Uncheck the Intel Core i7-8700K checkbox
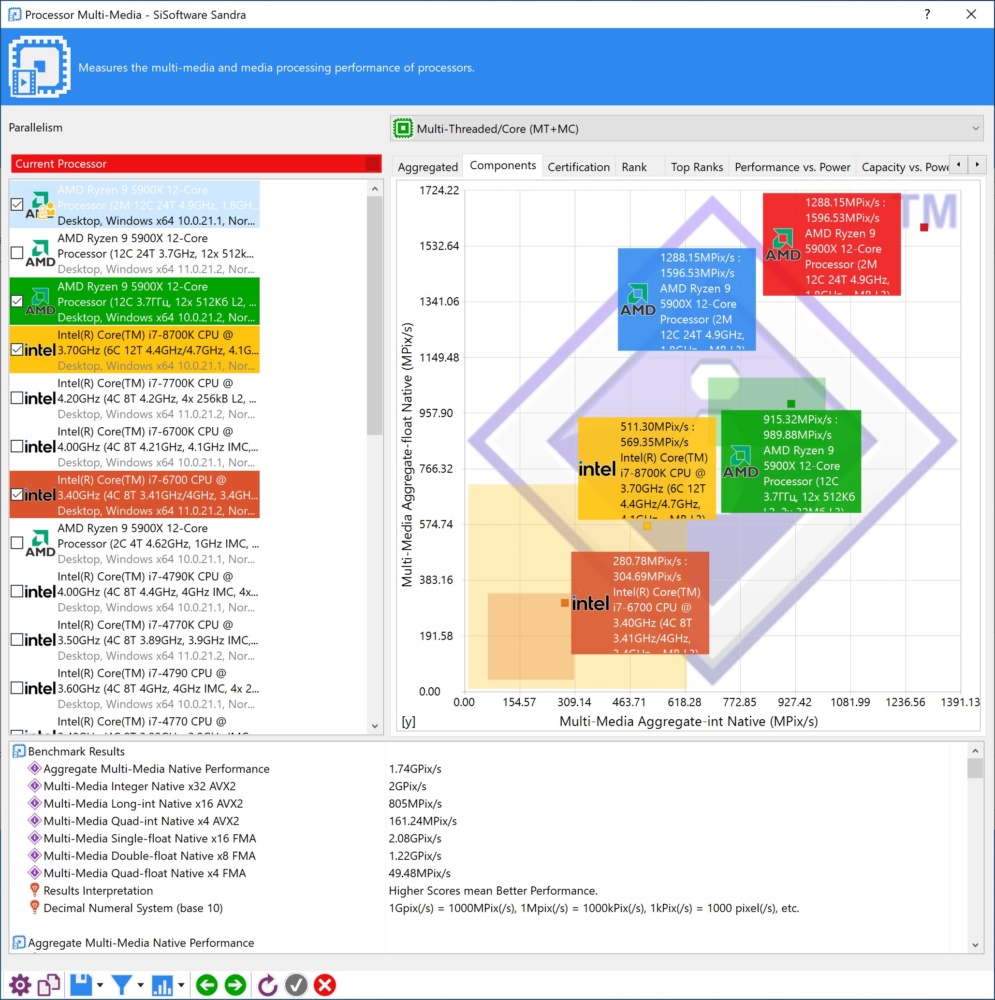The width and height of the screenshot is (995, 1000). (17, 349)
